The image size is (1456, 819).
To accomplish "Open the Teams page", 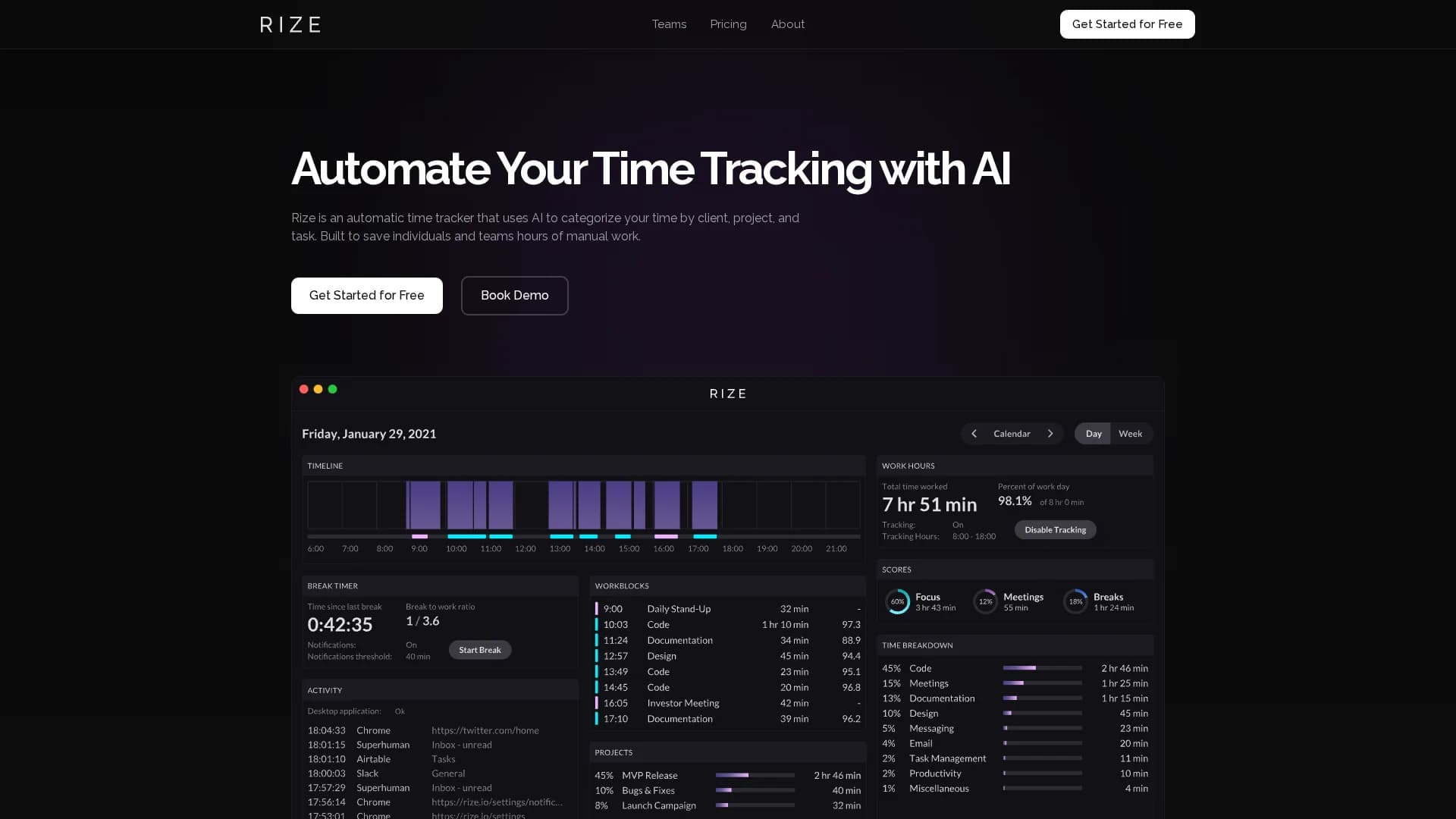I will pos(669,24).
